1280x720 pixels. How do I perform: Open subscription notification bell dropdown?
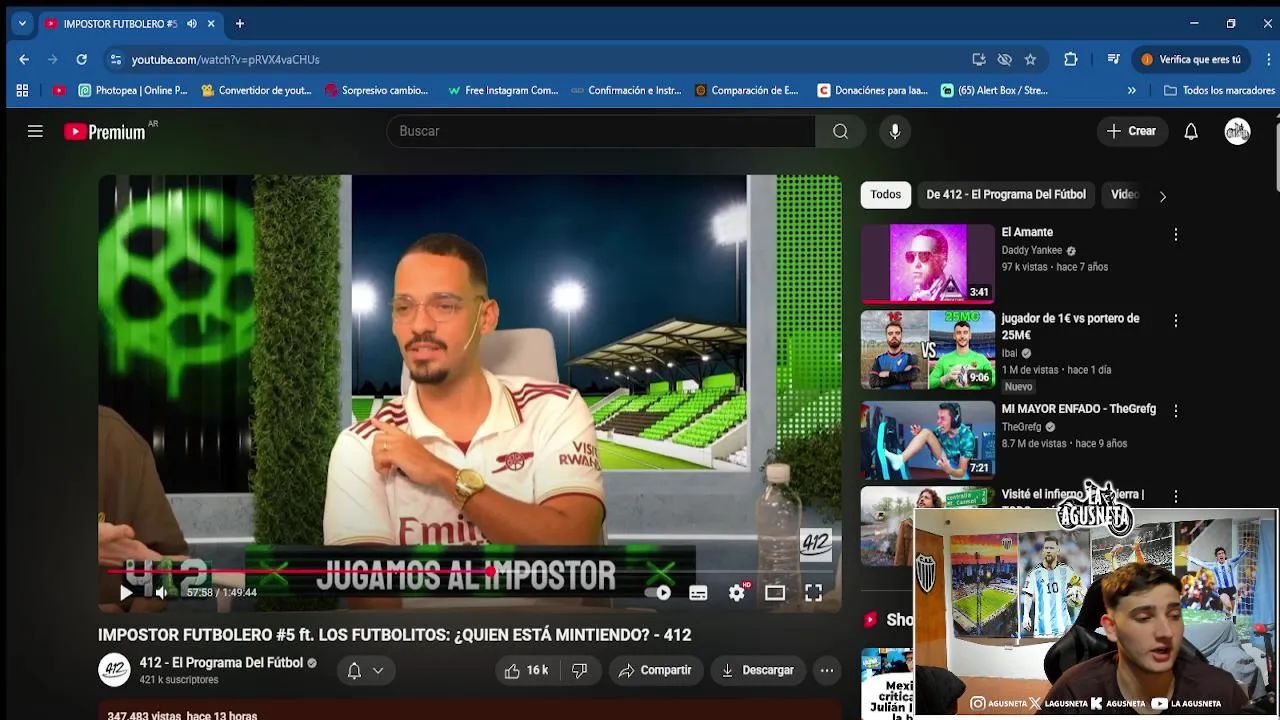[365, 671]
